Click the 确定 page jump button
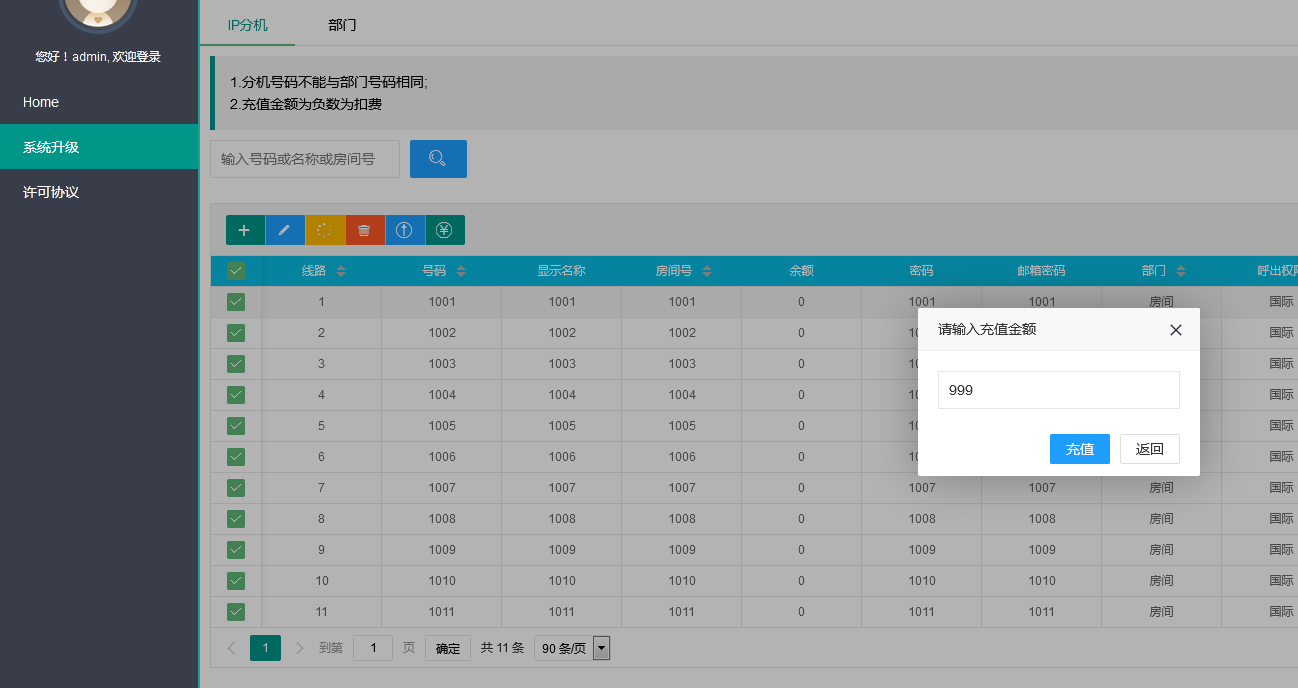Viewport: 1298px width, 688px height. [x=447, y=648]
